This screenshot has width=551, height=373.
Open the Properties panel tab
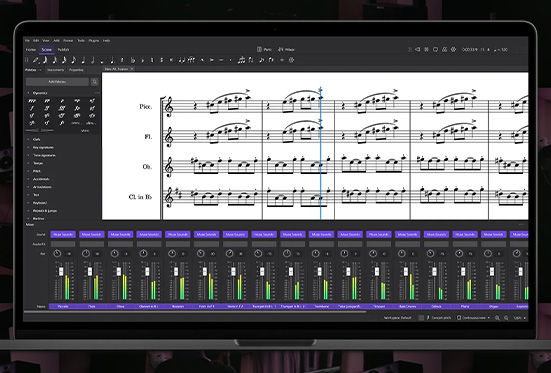[76, 70]
